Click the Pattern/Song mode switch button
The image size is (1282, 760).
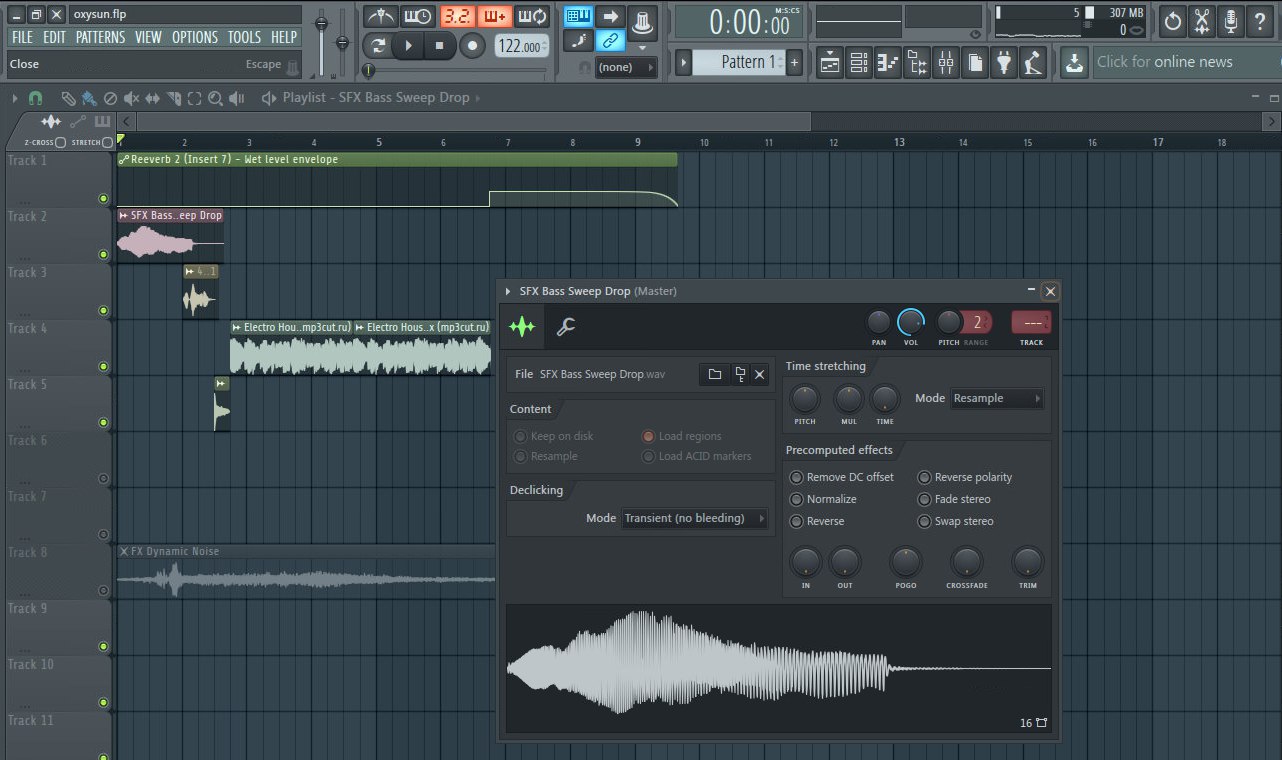377,45
